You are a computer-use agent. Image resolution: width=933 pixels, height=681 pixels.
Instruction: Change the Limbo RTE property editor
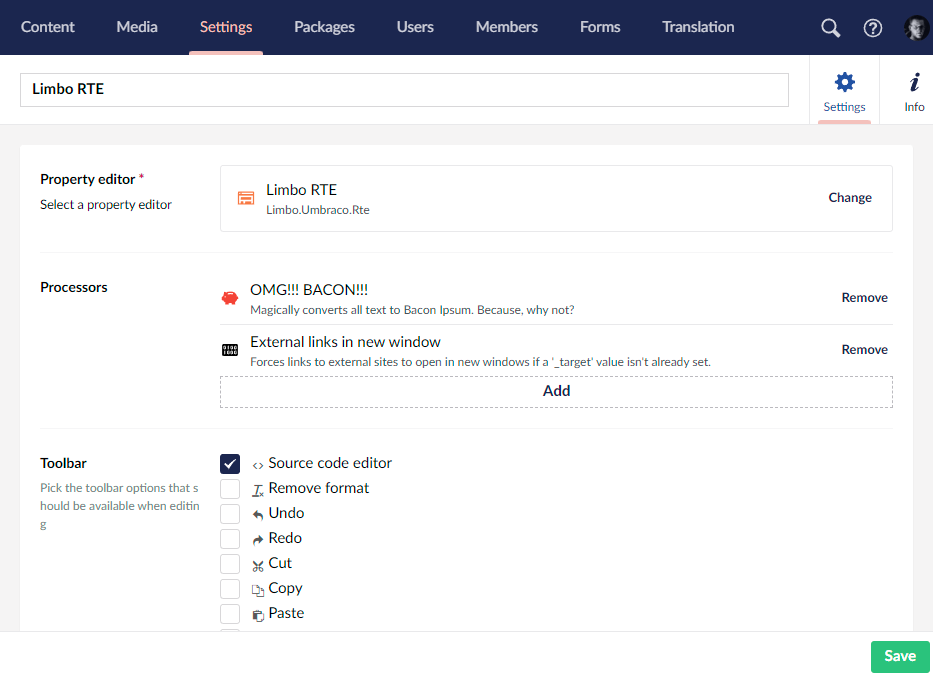pyautogui.click(x=850, y=198)
